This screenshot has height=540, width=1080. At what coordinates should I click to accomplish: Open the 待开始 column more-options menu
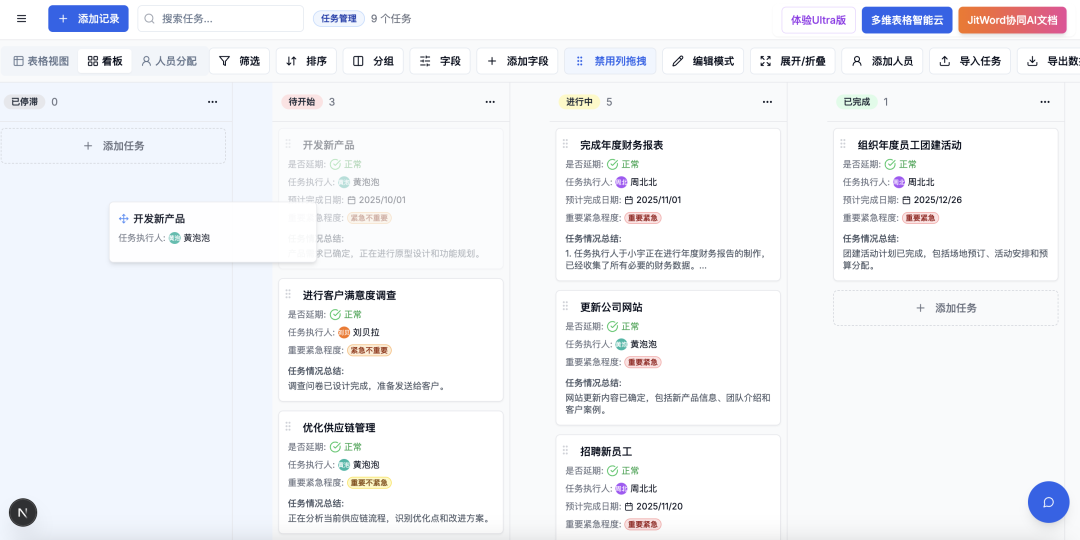click(x=490, y=102)
